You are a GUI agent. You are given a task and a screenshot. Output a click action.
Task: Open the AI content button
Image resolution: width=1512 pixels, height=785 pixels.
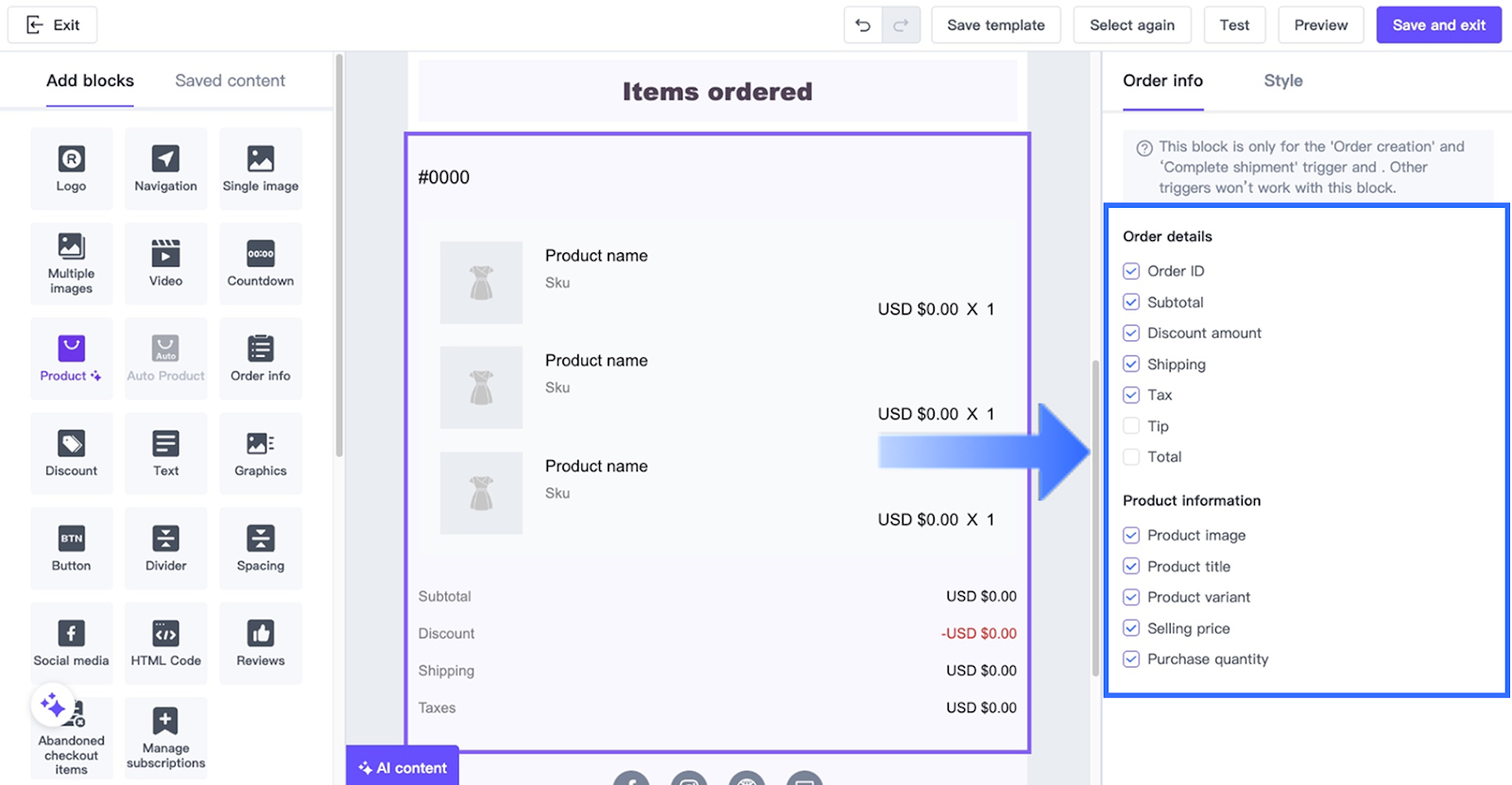point(403,767)
